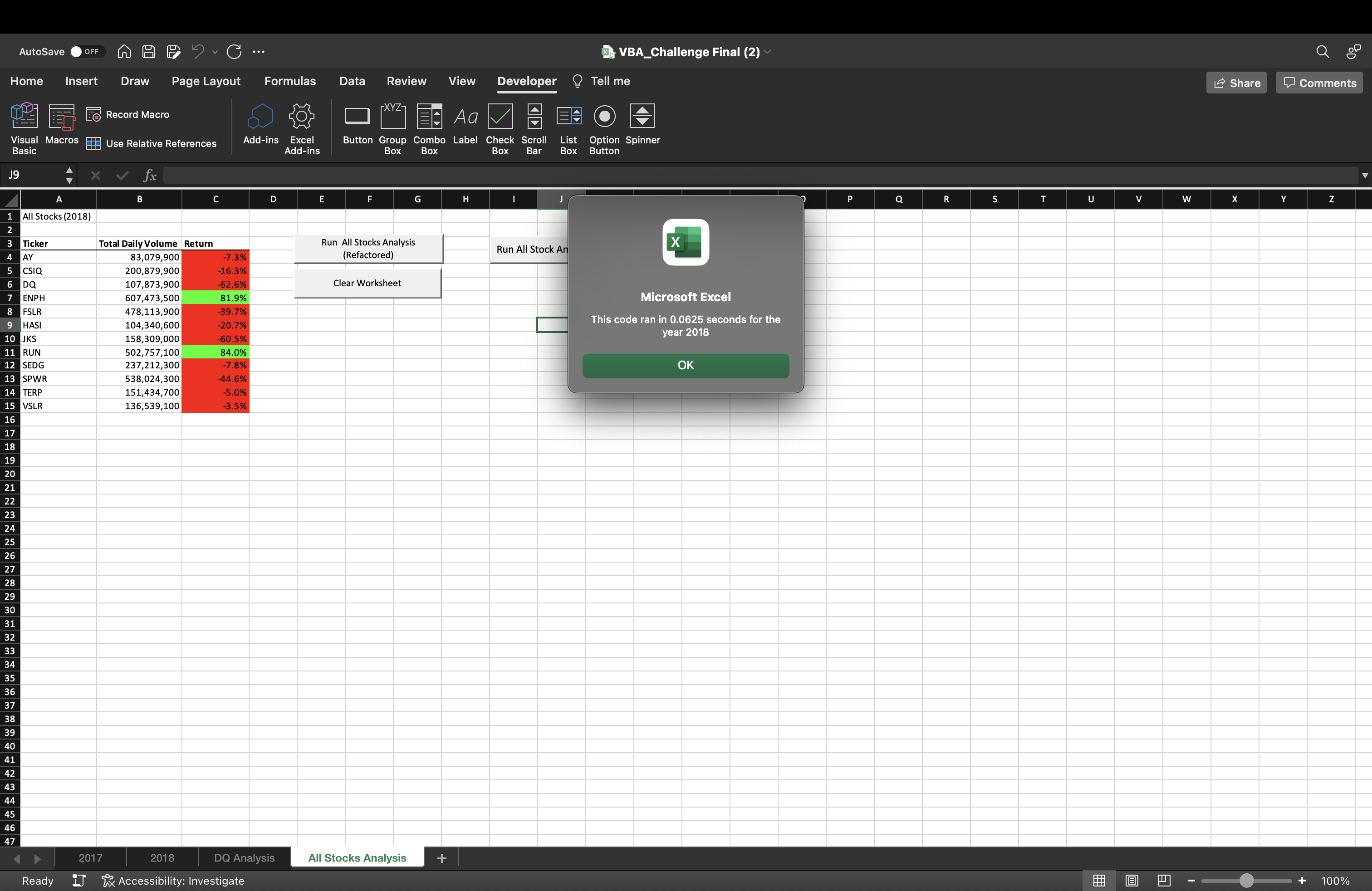The image size is (1372, 891).
Task: Insert a Scroll Bar control
Action: [534, 117]
